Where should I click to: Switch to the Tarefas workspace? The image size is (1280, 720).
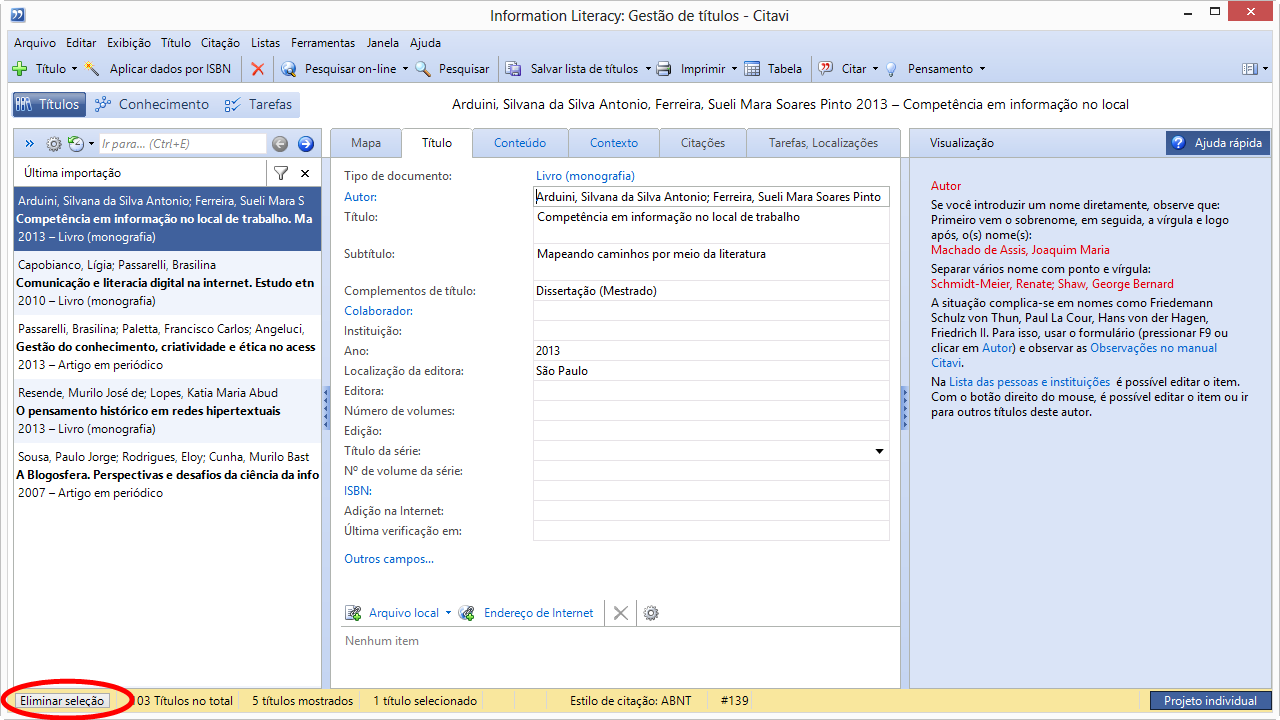click(259, 104)
